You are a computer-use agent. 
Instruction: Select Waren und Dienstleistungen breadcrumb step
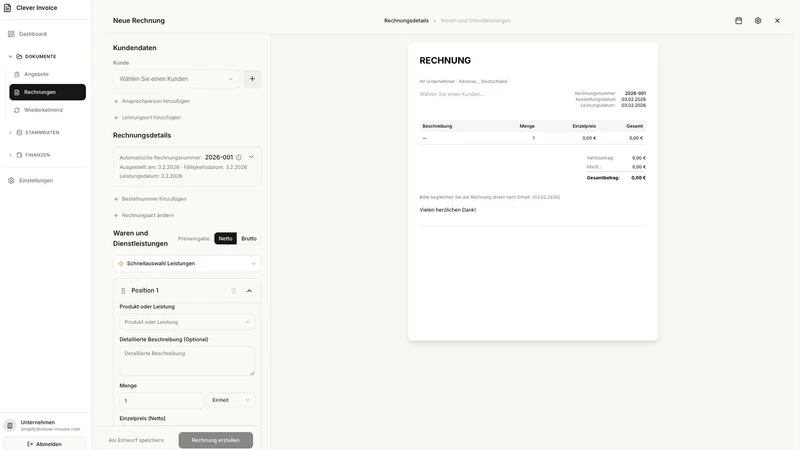476,21
